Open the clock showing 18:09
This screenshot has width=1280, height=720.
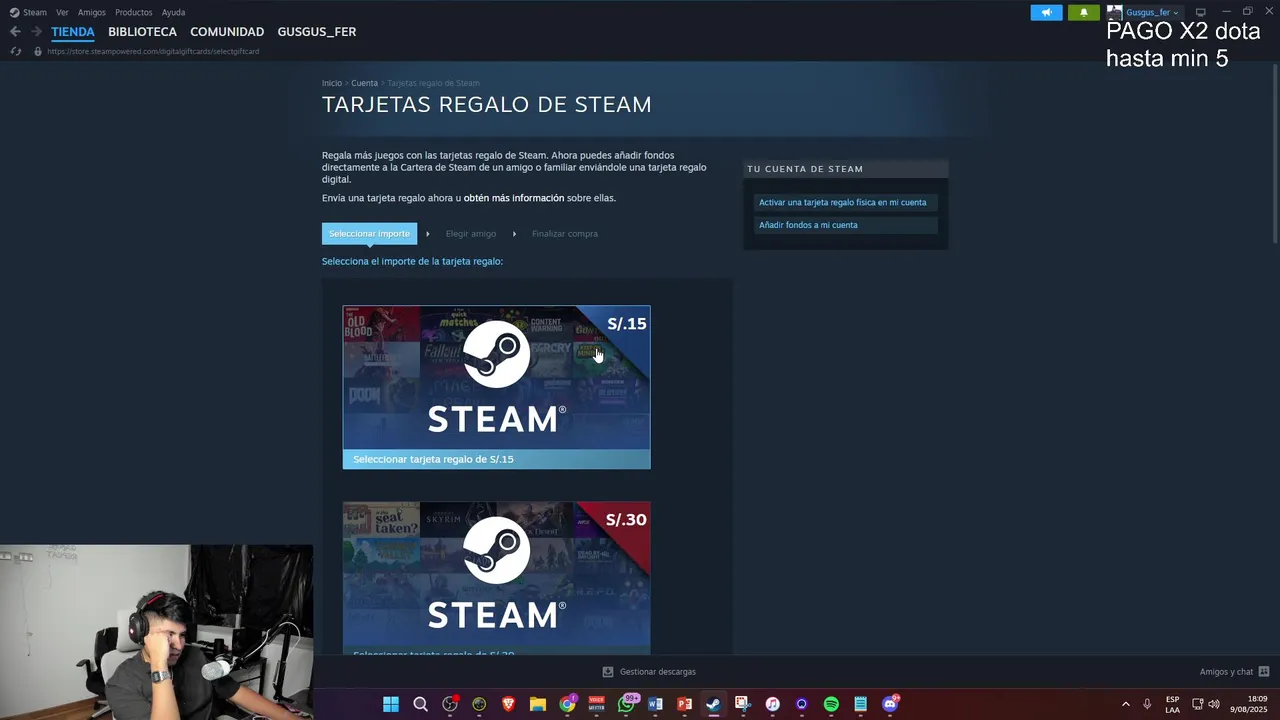coord(1249,704)
